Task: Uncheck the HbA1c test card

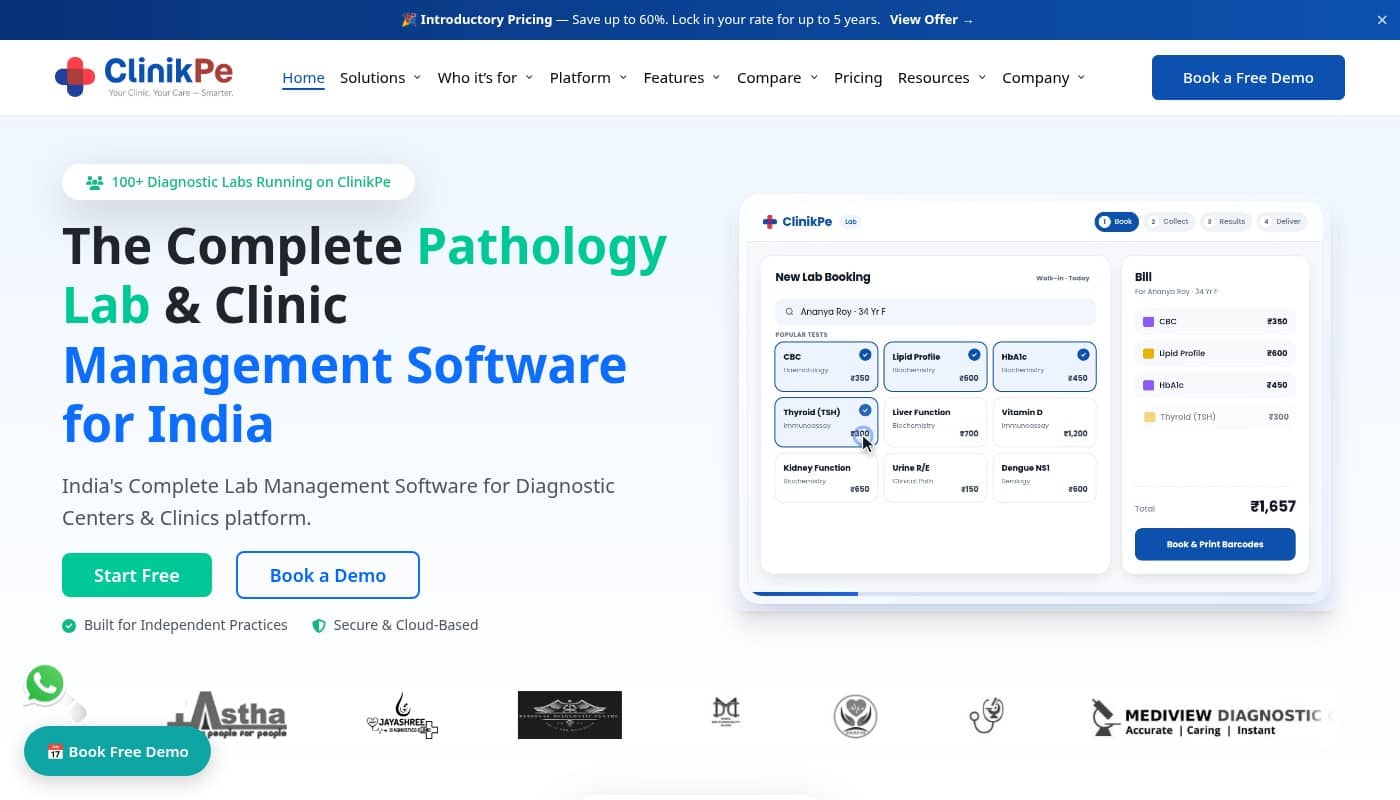Action: [x=1044, y=367]
